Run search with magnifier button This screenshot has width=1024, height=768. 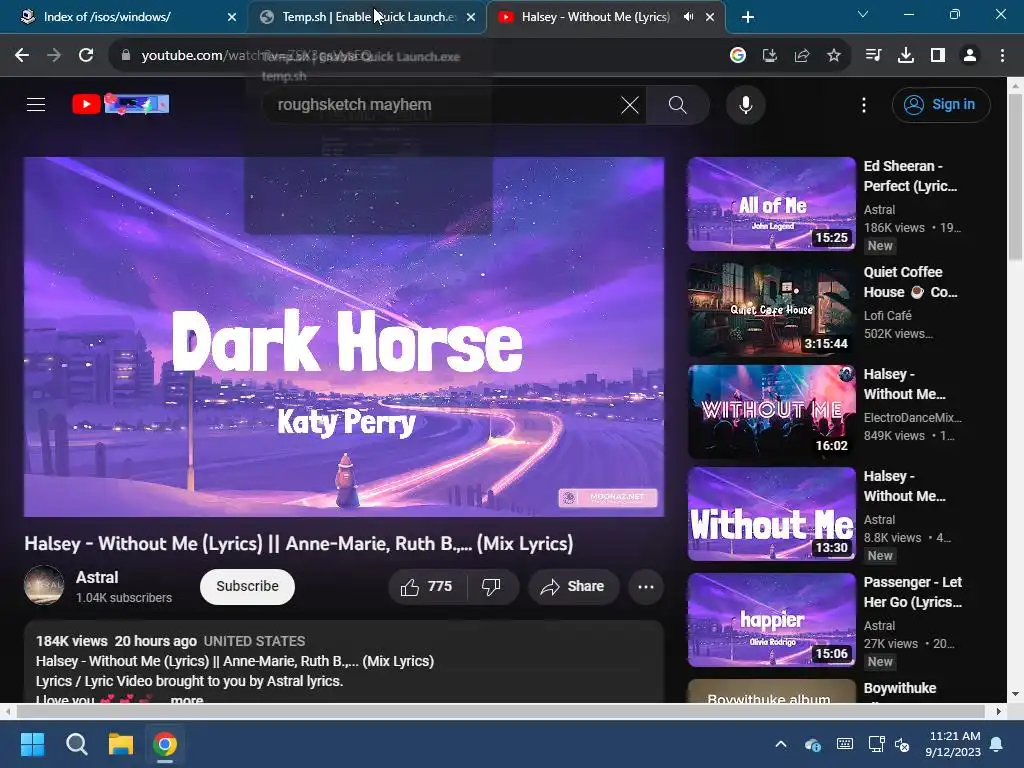(678, 104)
